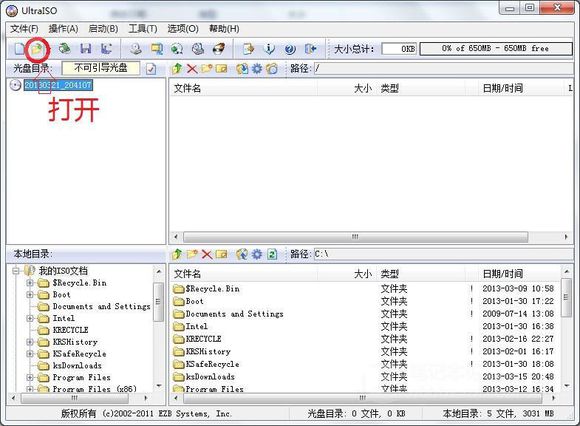
Task: Click the Add files icon beside the 路径: / field
Action: (x=242, y=68)
